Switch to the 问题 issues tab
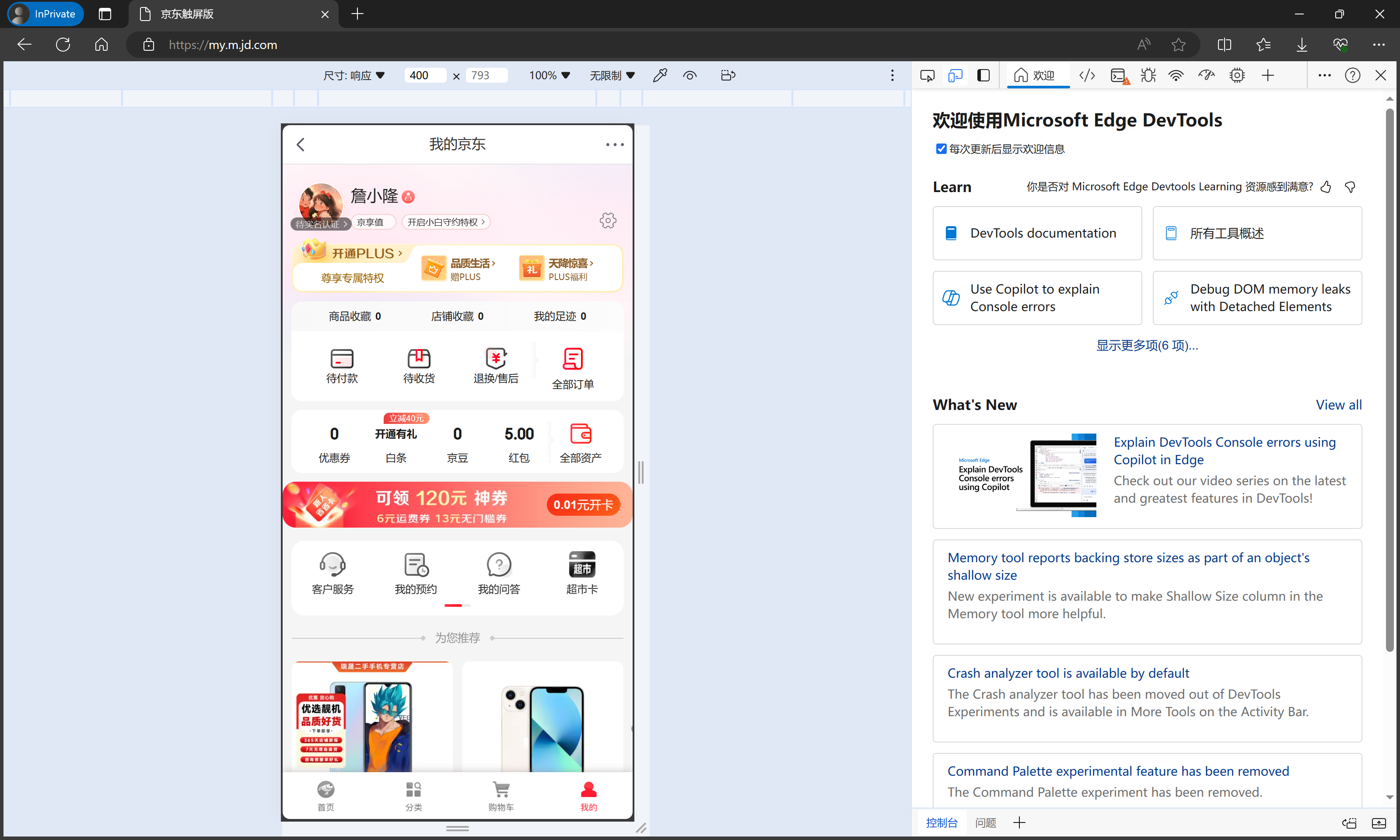 985,822
